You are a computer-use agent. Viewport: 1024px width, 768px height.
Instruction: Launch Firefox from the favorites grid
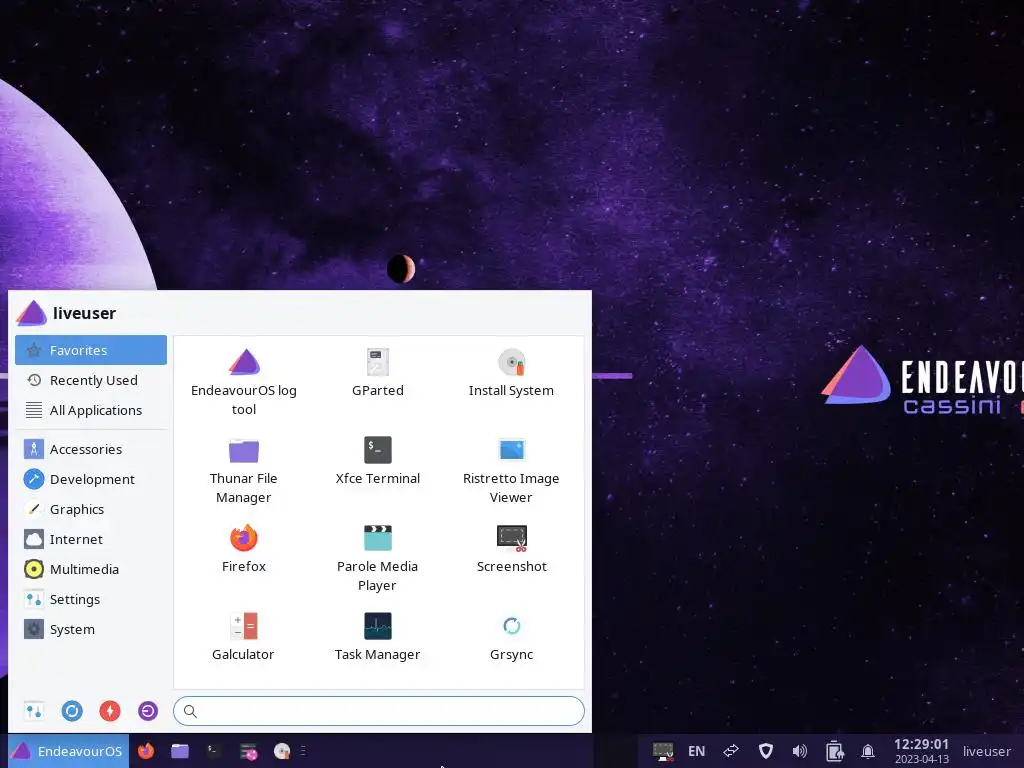click(244, 549)
